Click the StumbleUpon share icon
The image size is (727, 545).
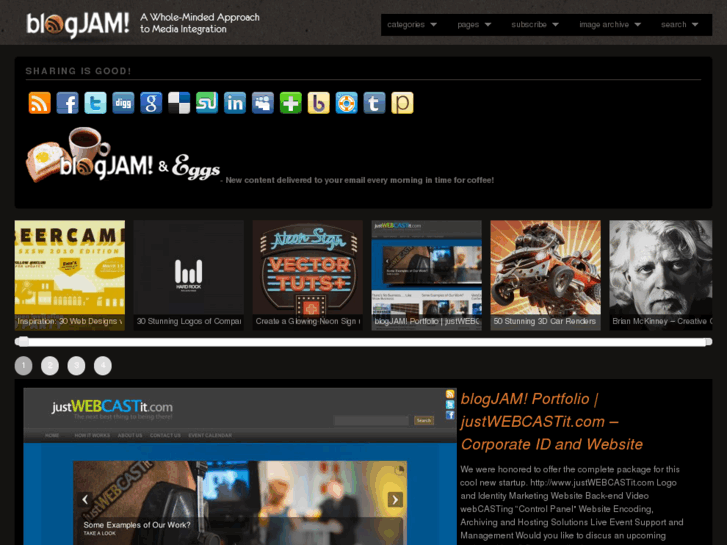pyautogui.click(x=207, y=103)
